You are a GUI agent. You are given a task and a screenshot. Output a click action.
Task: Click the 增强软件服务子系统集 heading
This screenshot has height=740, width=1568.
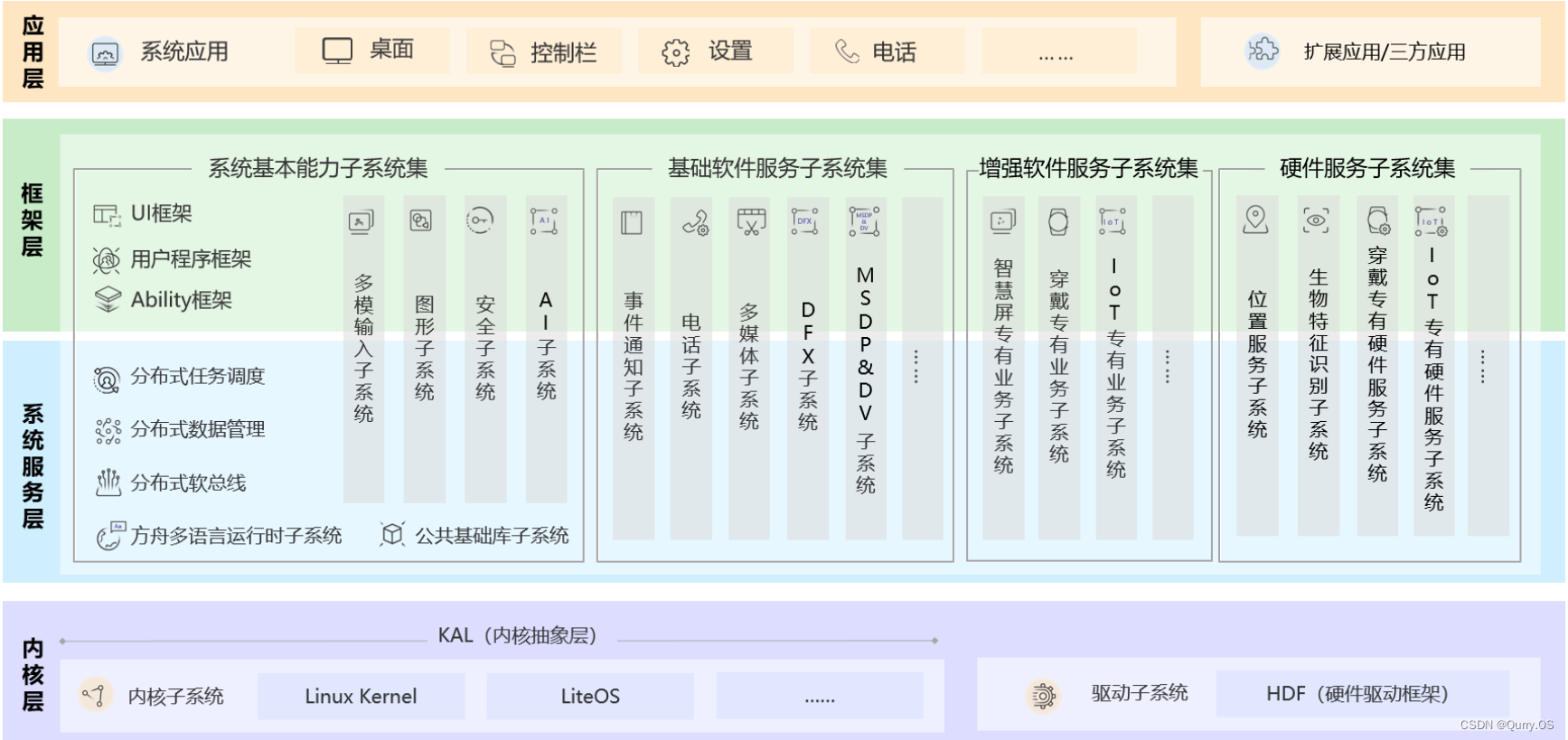pos(1088,168)
